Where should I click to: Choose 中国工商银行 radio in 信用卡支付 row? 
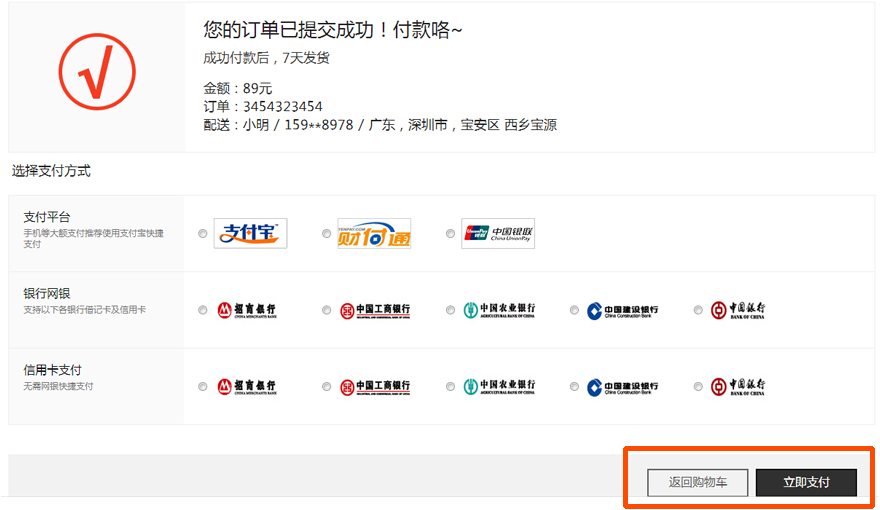326,387
